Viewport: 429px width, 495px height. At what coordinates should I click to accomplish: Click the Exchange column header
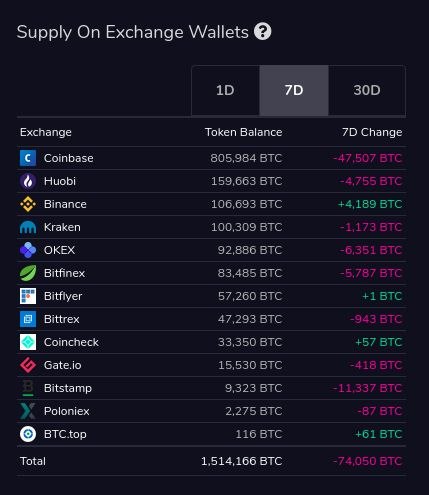tap(46, 132)
